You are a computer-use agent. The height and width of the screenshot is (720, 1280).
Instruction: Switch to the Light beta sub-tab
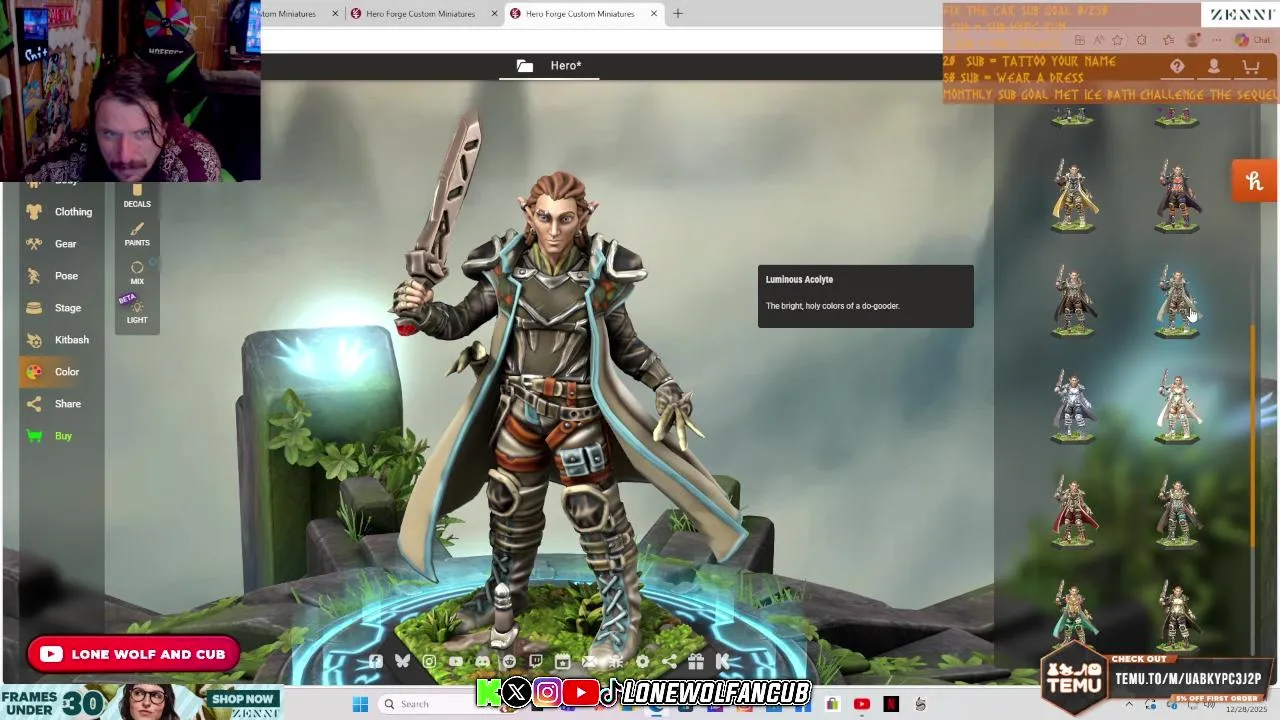(137, 312)
